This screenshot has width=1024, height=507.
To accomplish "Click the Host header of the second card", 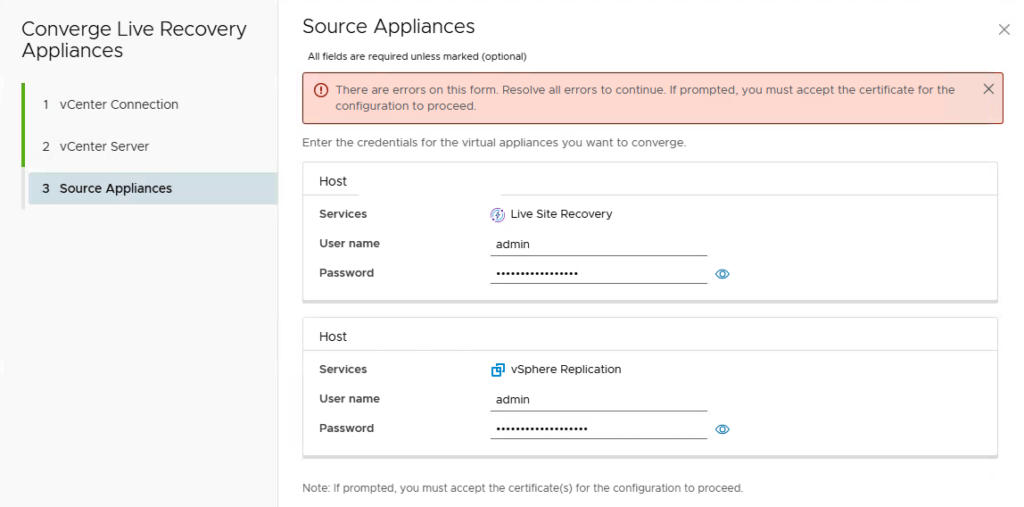I will tap(333, 337).
